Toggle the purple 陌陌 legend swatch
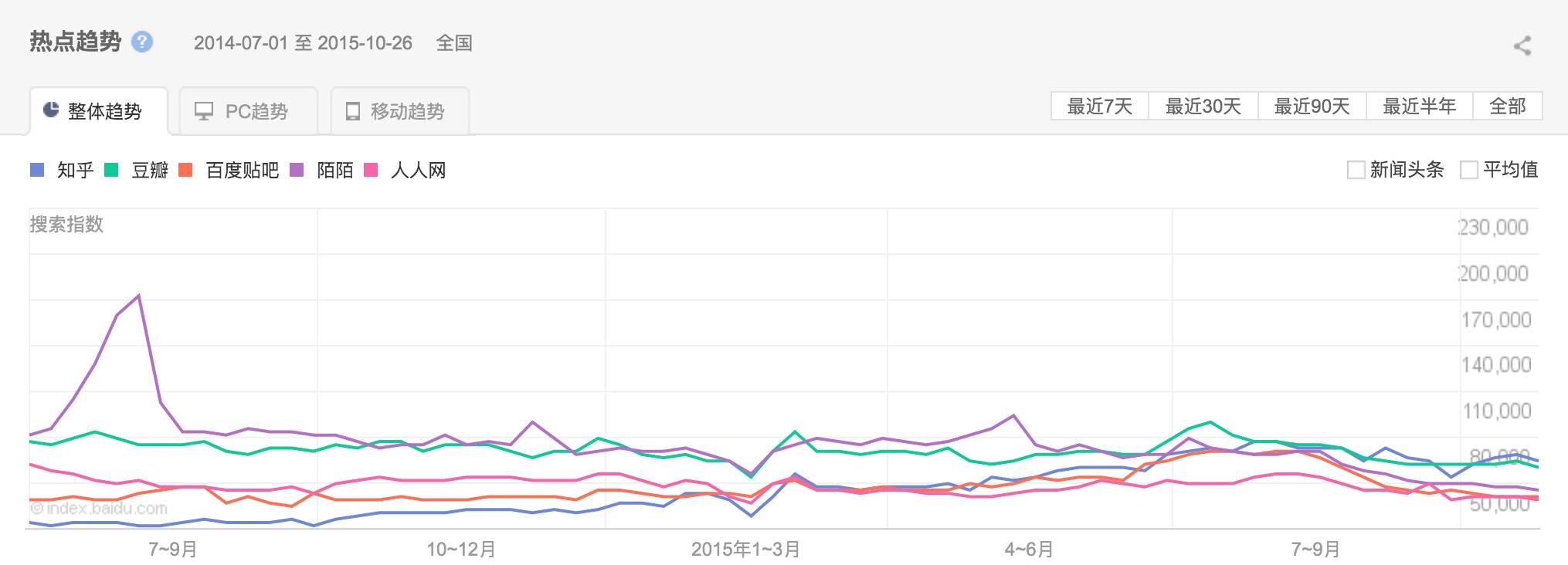This screenshot has height=565, width=1568. (x=297, y=170)
